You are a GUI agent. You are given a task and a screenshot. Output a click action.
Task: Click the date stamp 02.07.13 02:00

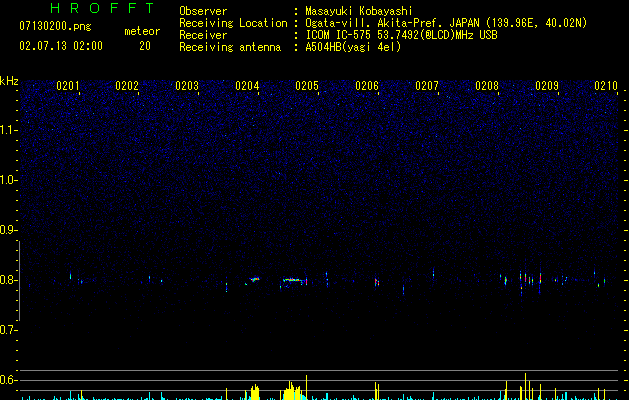61,46
